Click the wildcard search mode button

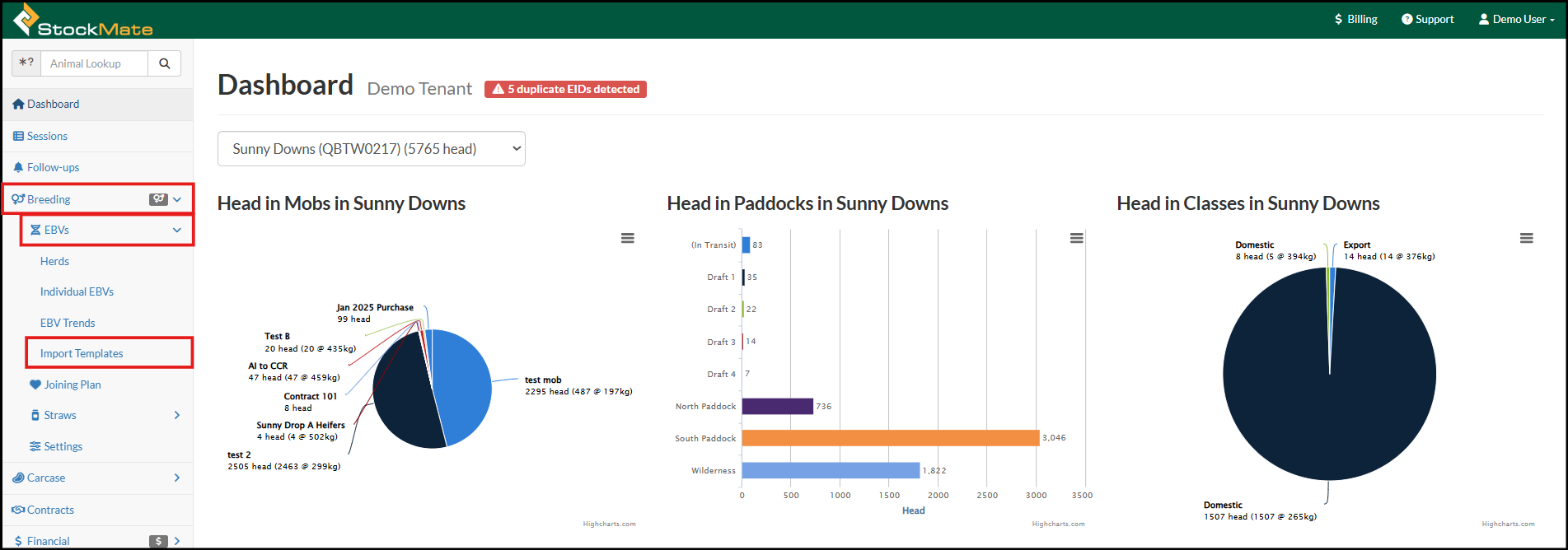[x=26, y=63]
